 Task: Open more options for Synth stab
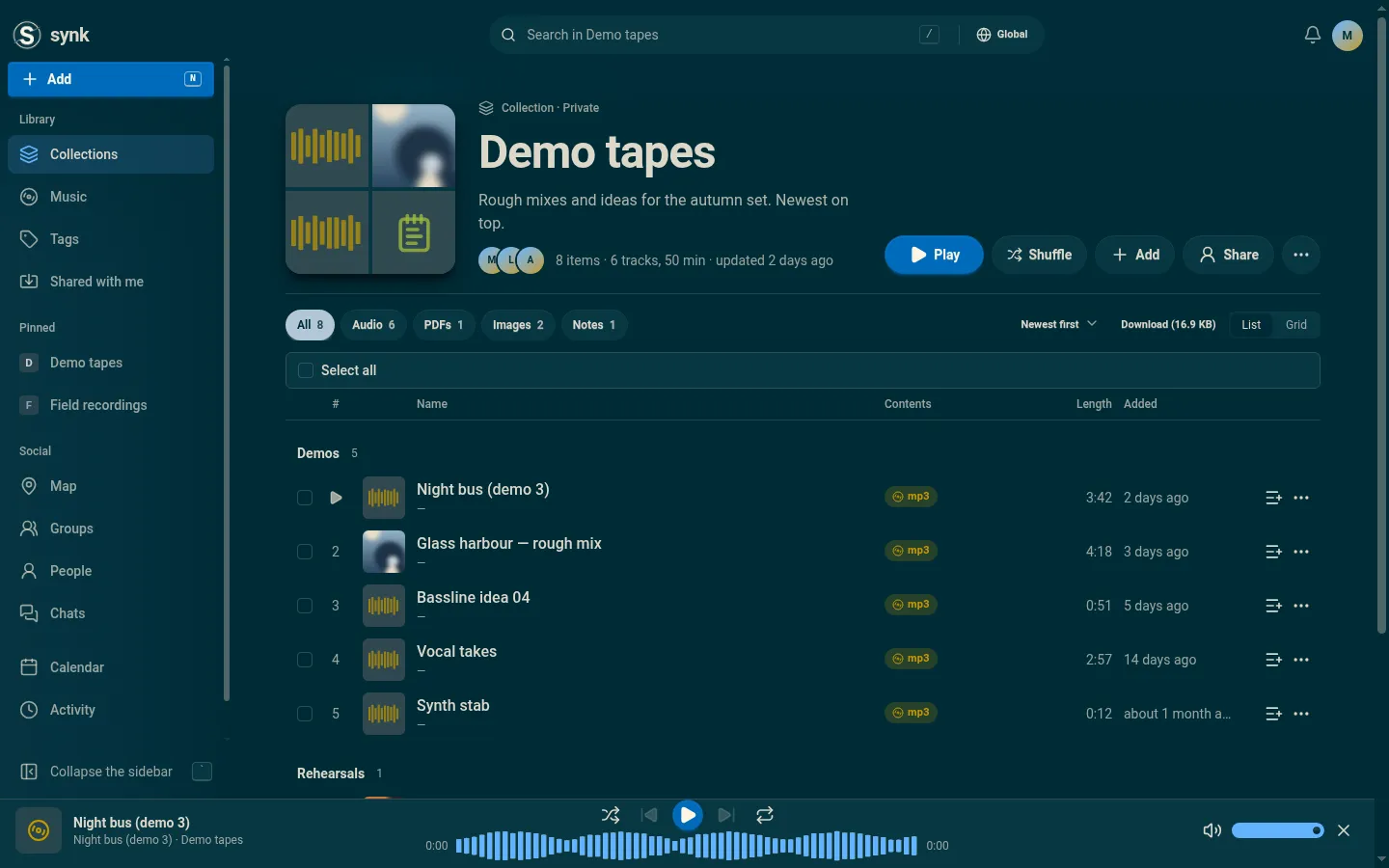coord(1301,714)
